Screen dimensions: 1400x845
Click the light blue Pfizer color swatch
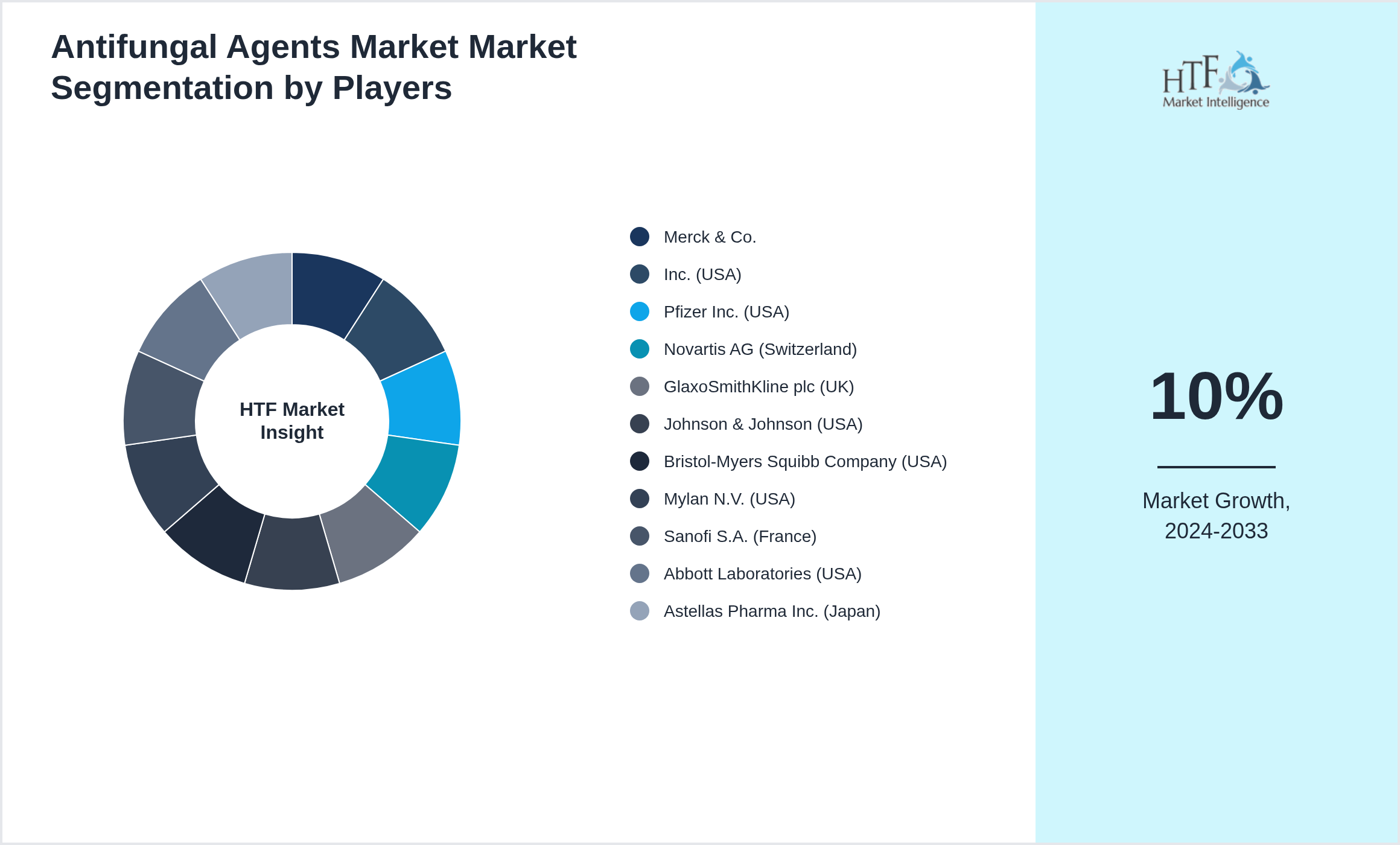(638, 312)
